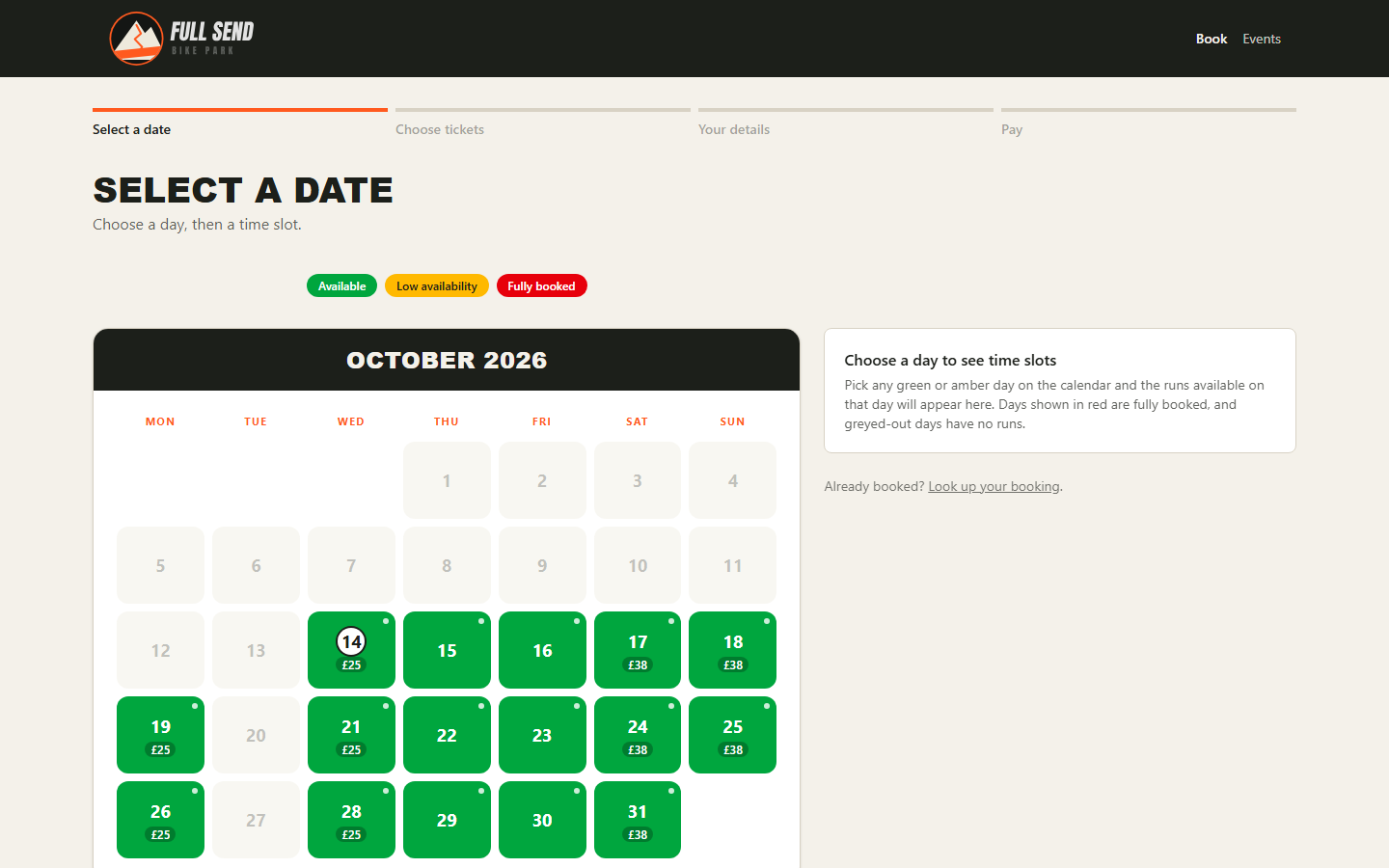Click the greyed-out day 1
The width and height of the screenshot is (1389, 868).
coord(447,480)
